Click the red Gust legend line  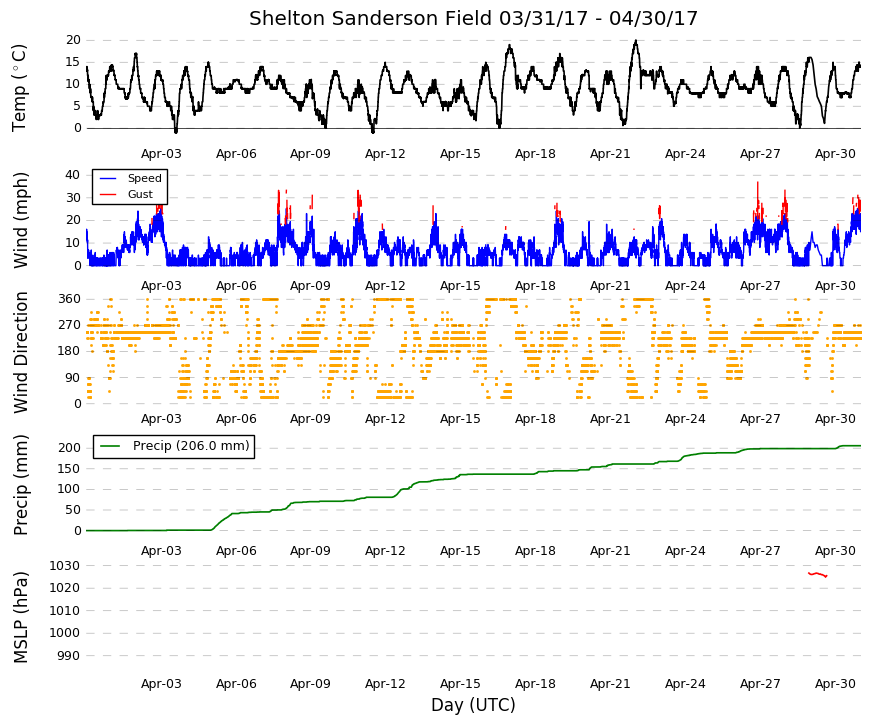(x=108, y=194)
